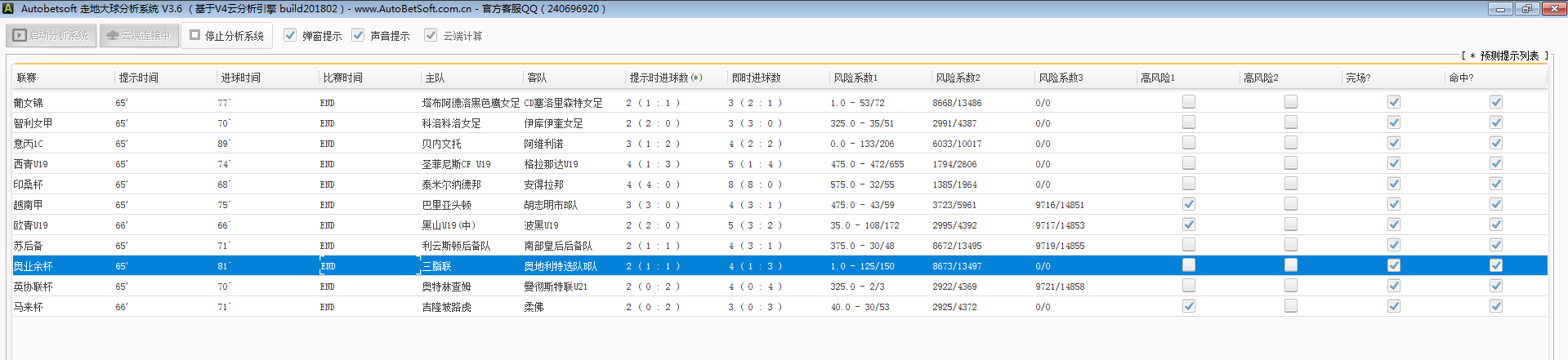This screenshot has width=1568, height=360.
Task: Sort by the 联赛 column header
Action: (x=27, y=78)
